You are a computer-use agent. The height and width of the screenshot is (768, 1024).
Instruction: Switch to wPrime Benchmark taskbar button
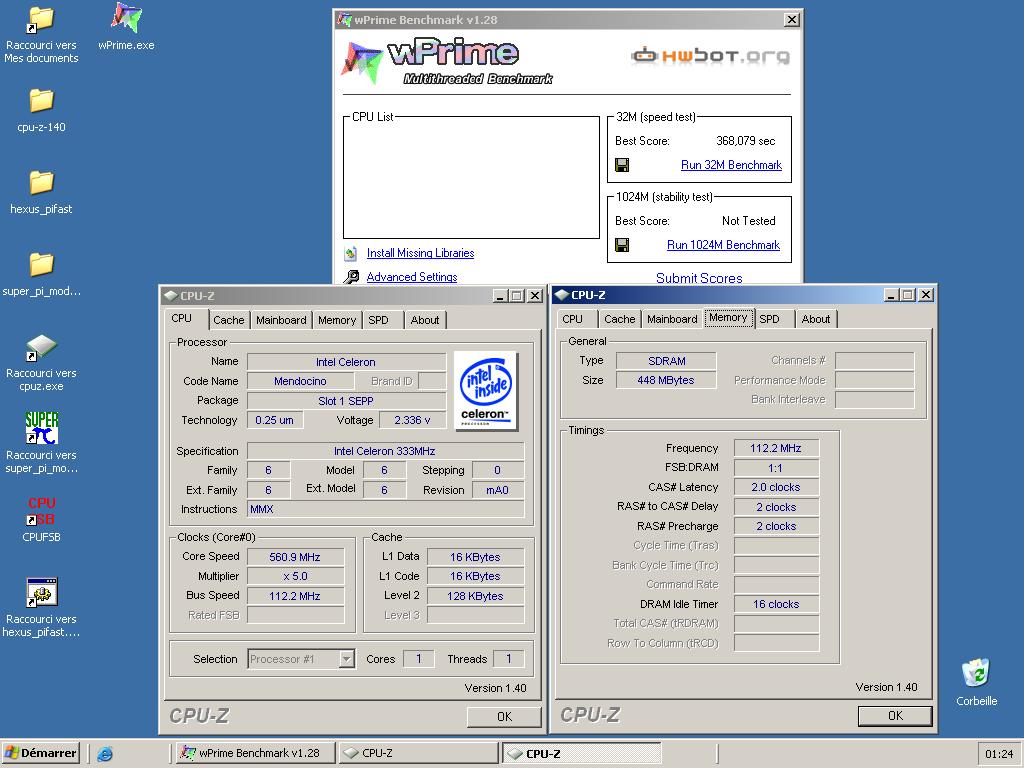[x=256, y=753]
